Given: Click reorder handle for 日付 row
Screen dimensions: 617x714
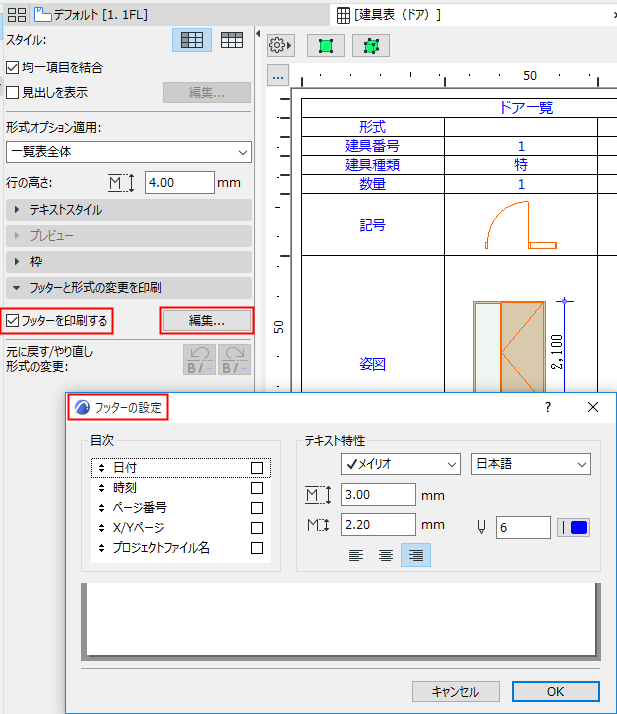Looking at the screenshot, I should tap(102, 468).
